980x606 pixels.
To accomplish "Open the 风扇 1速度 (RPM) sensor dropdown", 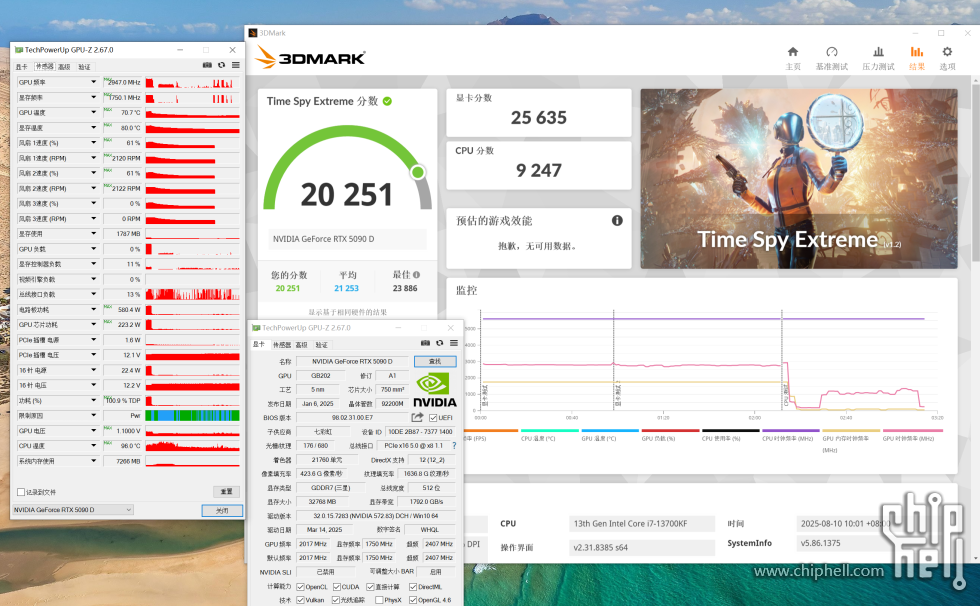I will coord(94,158).
